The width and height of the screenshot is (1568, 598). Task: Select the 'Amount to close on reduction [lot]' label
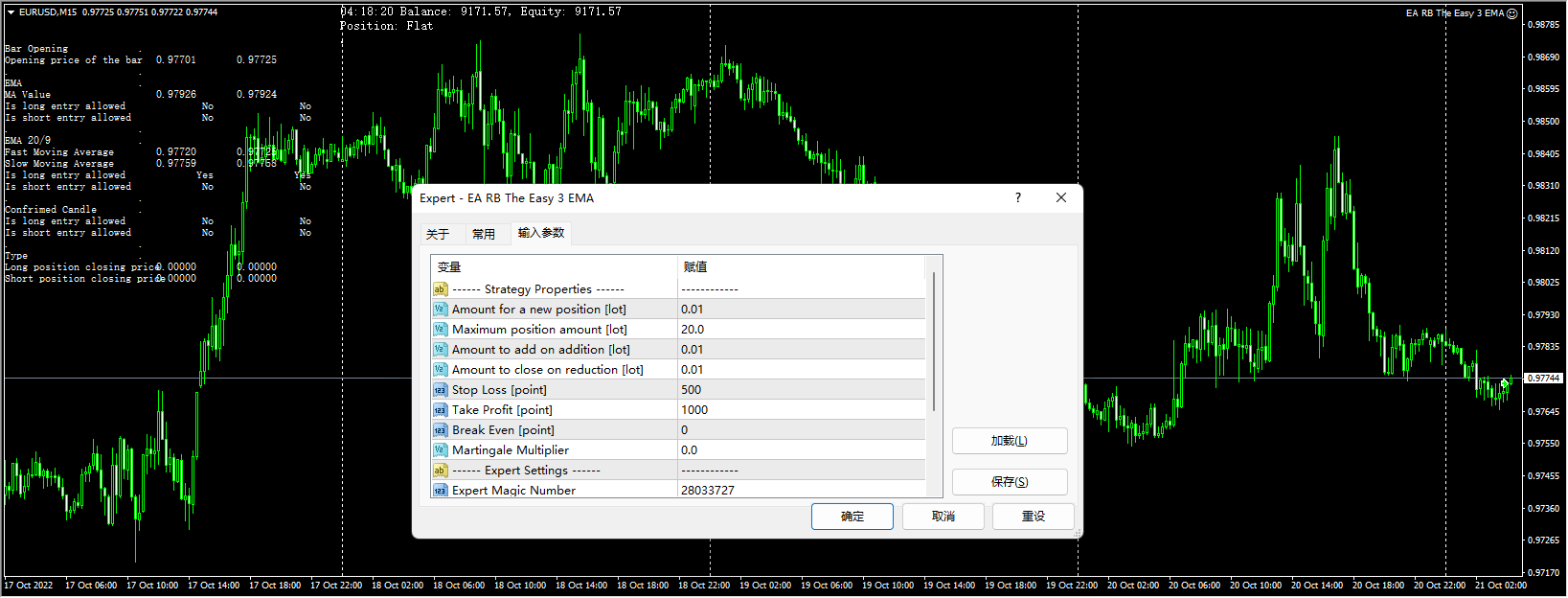coord(548,370)
